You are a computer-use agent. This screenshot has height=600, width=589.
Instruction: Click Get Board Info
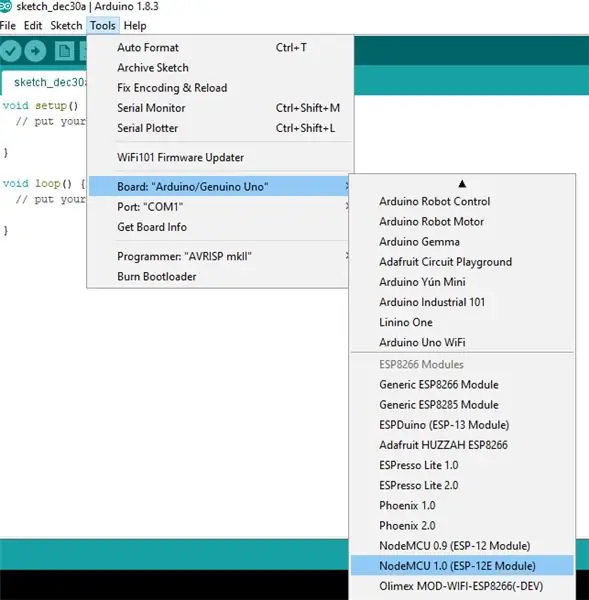(219, 227)
